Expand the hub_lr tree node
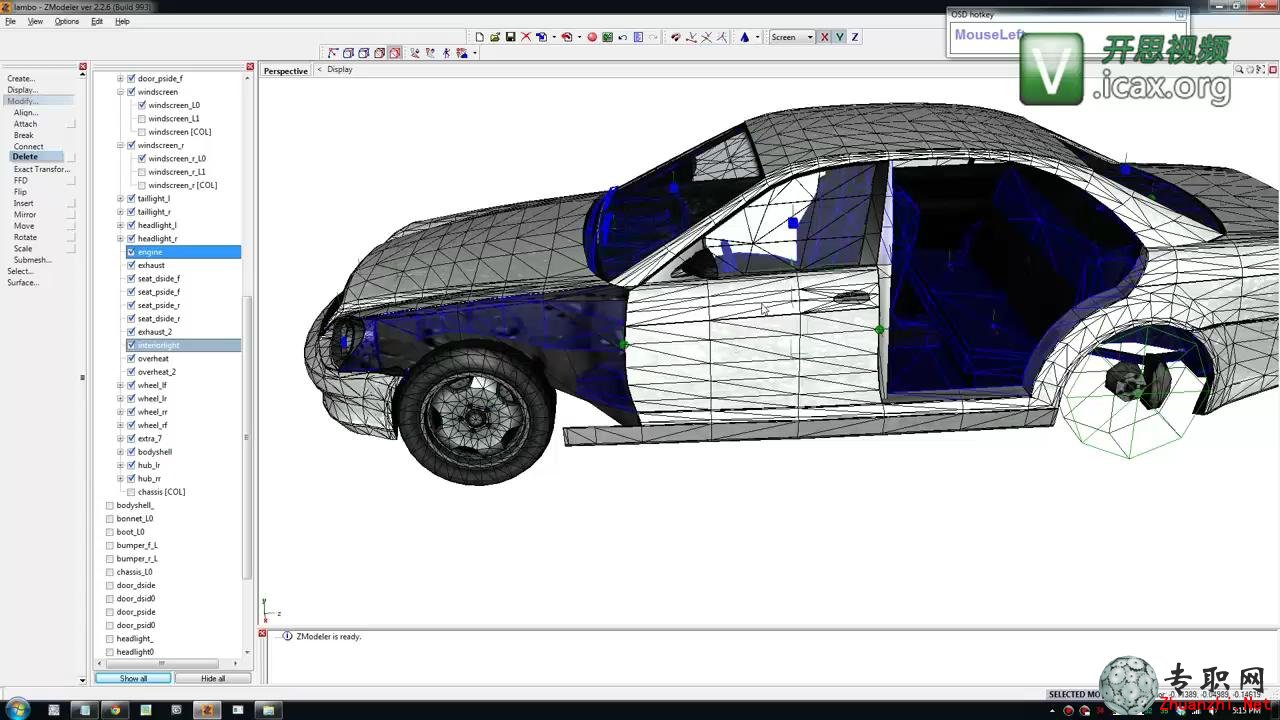This screenshot has width=1280, height=720. [120, 465]
